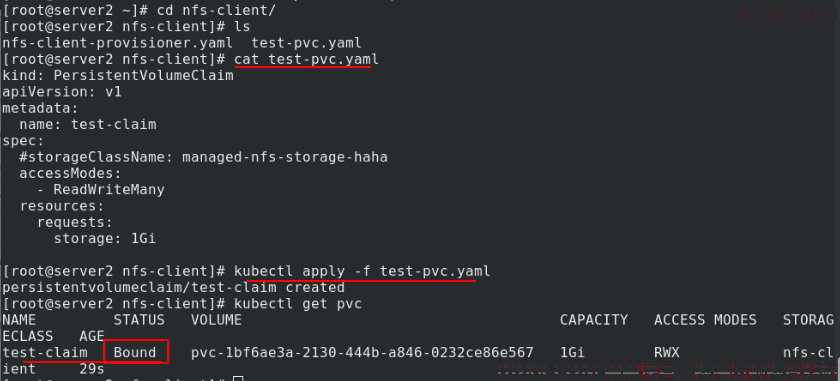
Task: Click the "name: test-claim" metadata line
Action: point(88,125)
